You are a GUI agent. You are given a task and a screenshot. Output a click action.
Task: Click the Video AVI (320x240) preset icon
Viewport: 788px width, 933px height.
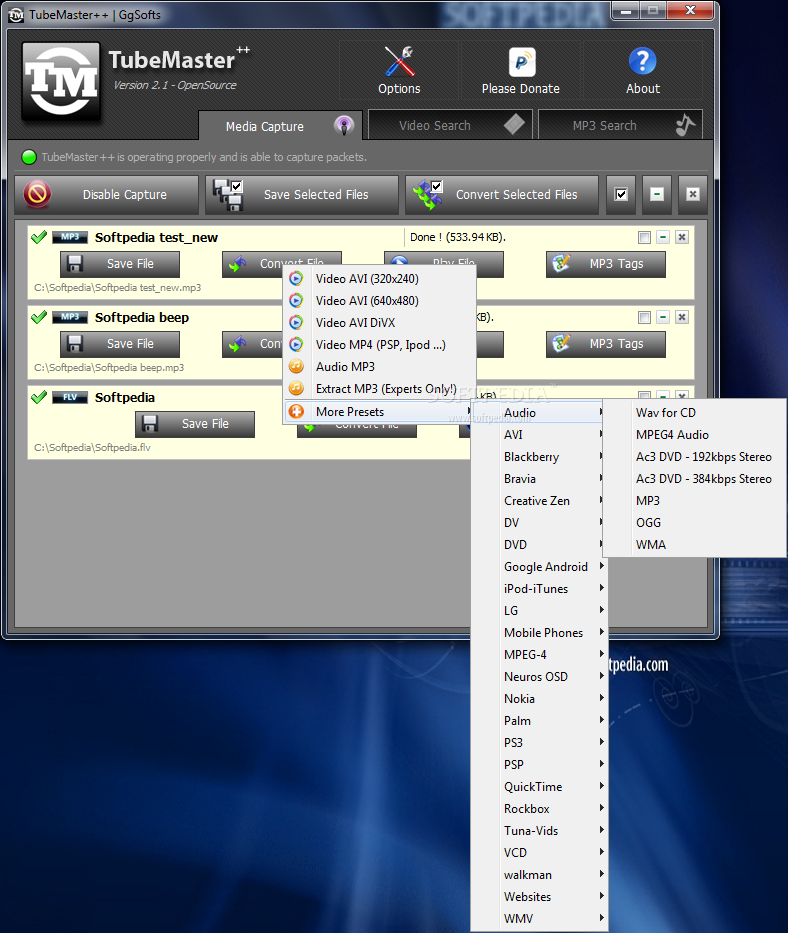296,278
